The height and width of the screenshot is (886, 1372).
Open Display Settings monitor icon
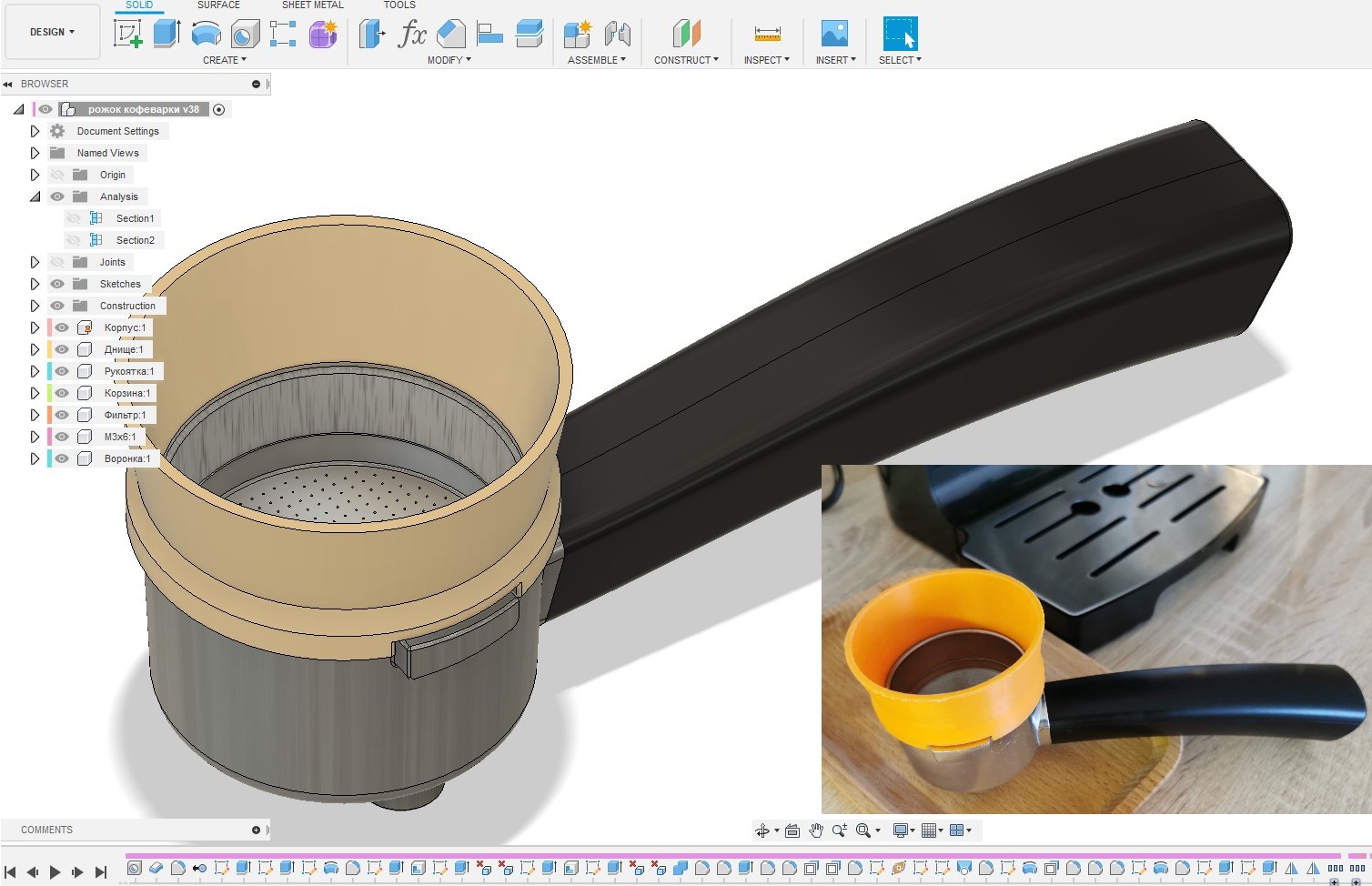point(901,831)
